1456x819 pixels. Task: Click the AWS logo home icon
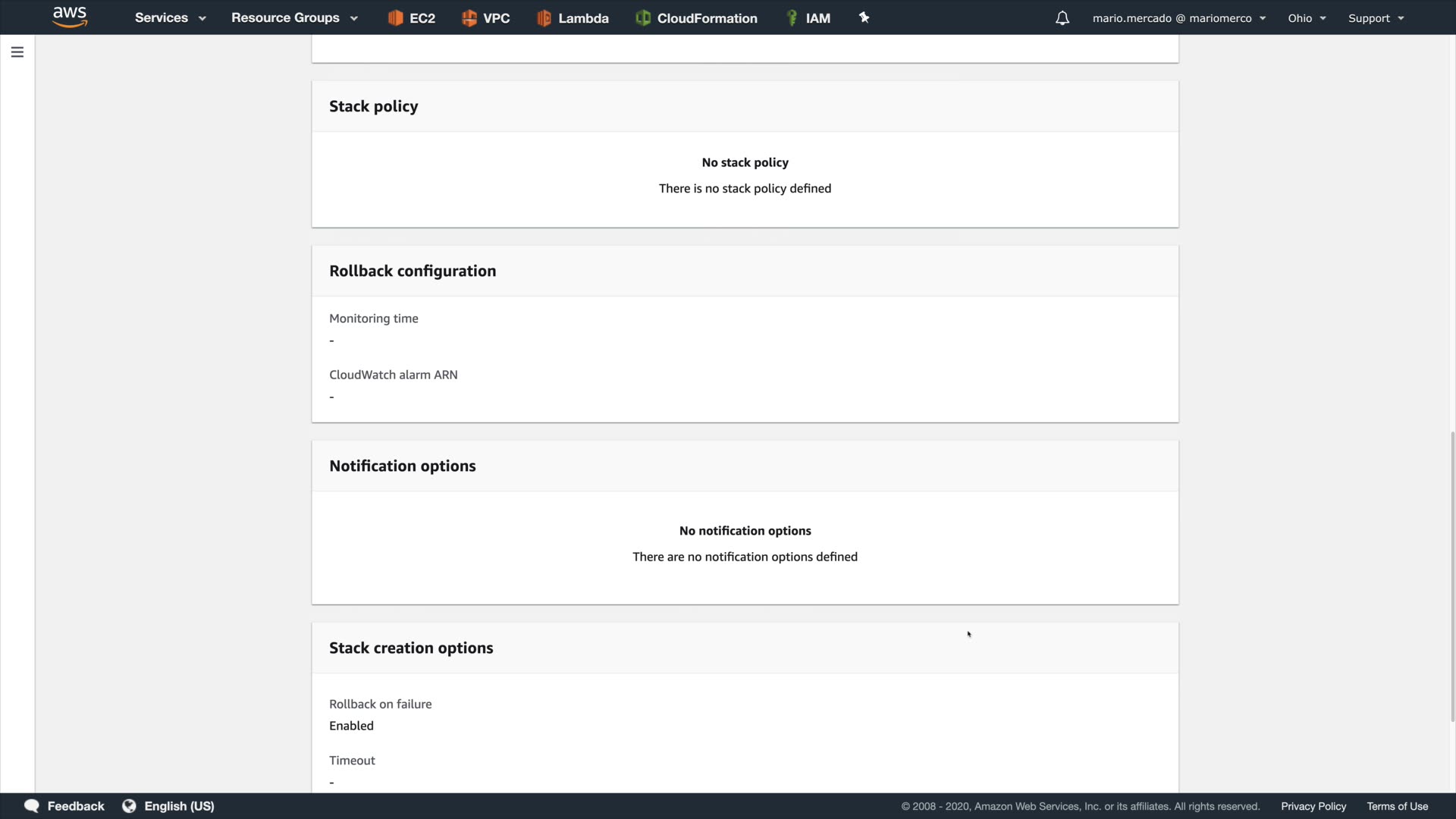click(70, 17)
